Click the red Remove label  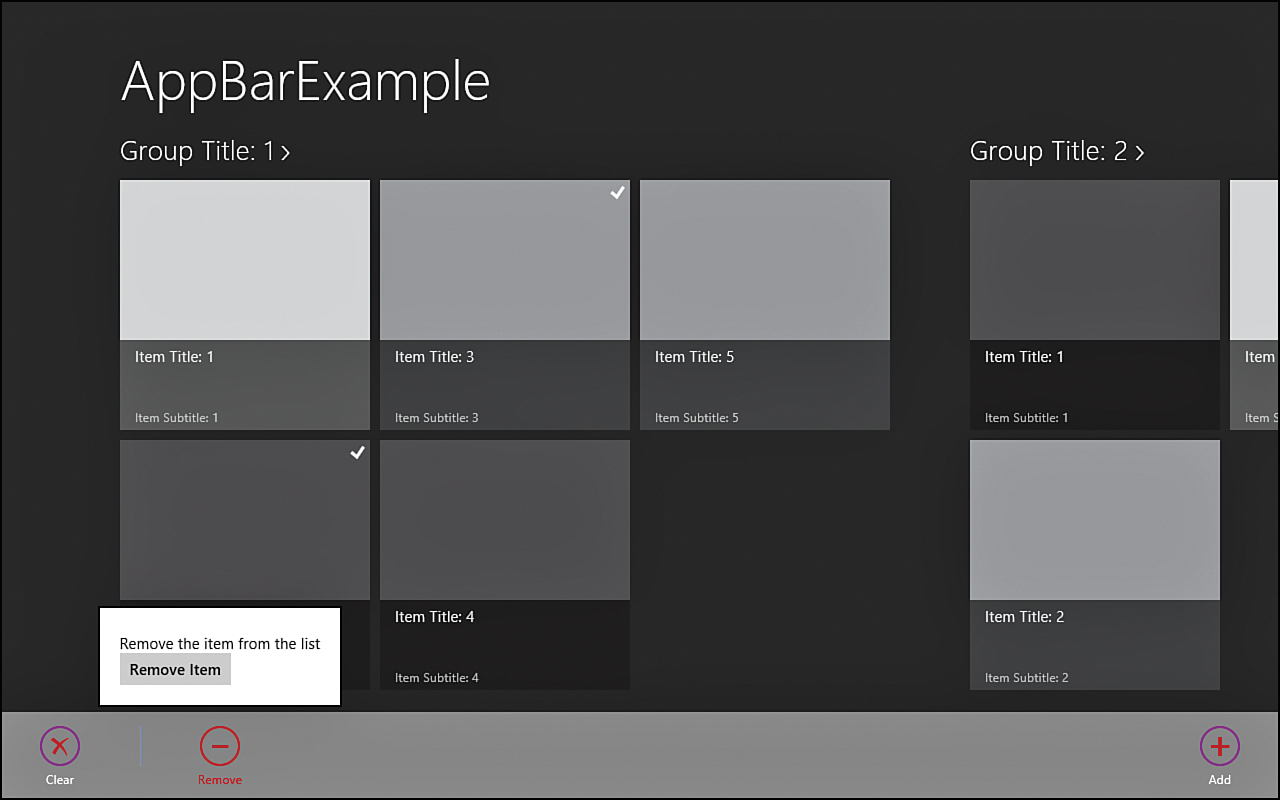click(220, 780)
